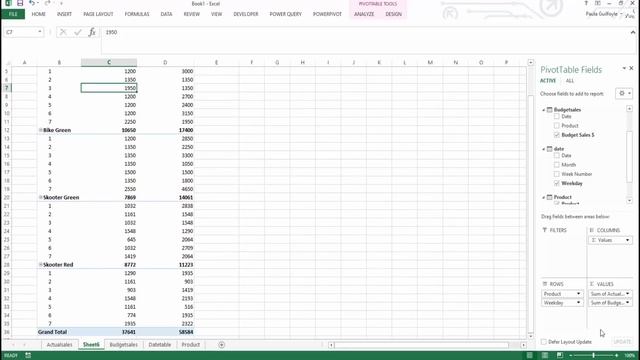Switch to Budgetsales sheet tab
Viewport: 640px width, 360px height.
(123, 345)
